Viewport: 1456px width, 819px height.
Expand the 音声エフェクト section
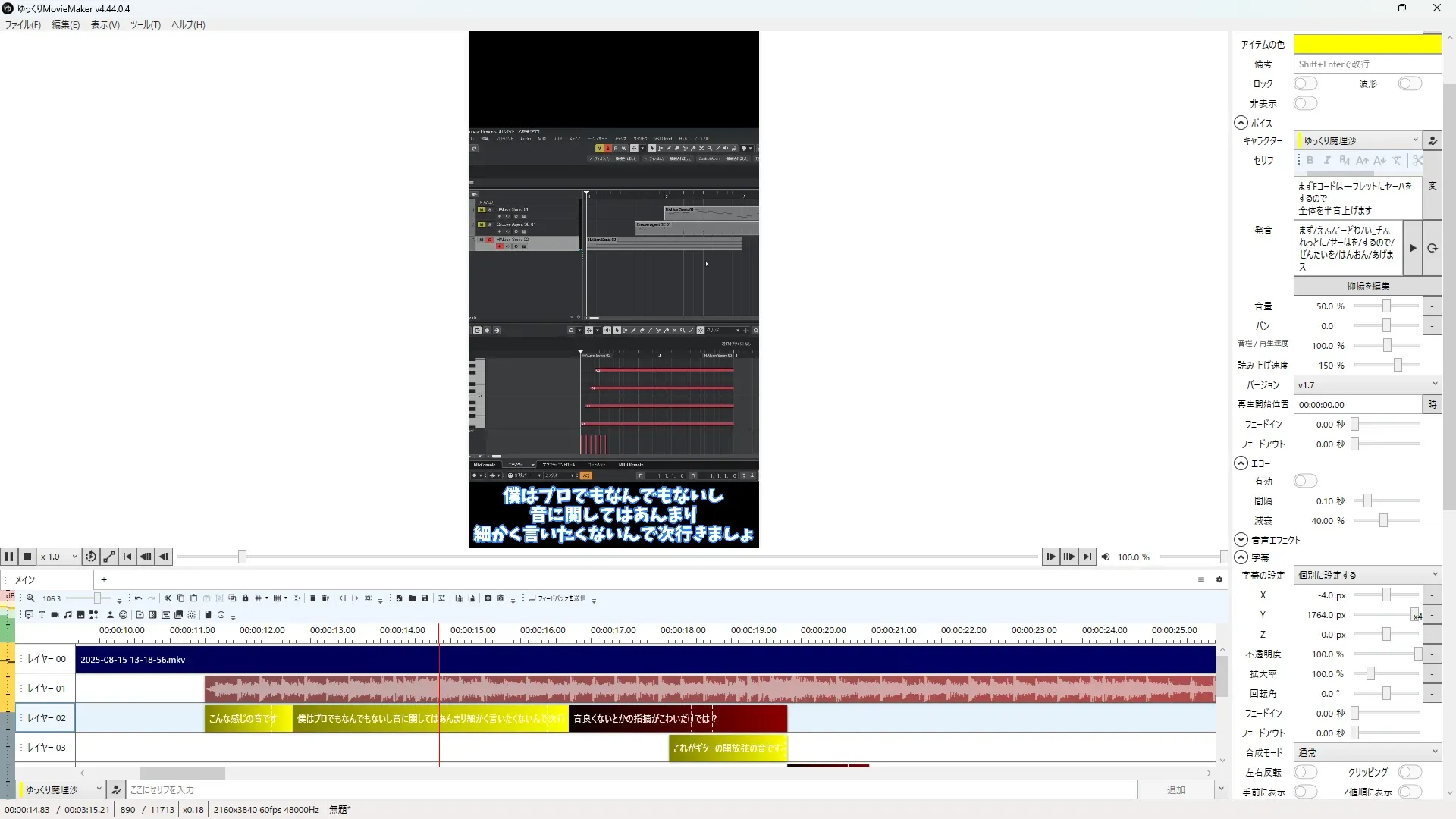pos(1241,540)
